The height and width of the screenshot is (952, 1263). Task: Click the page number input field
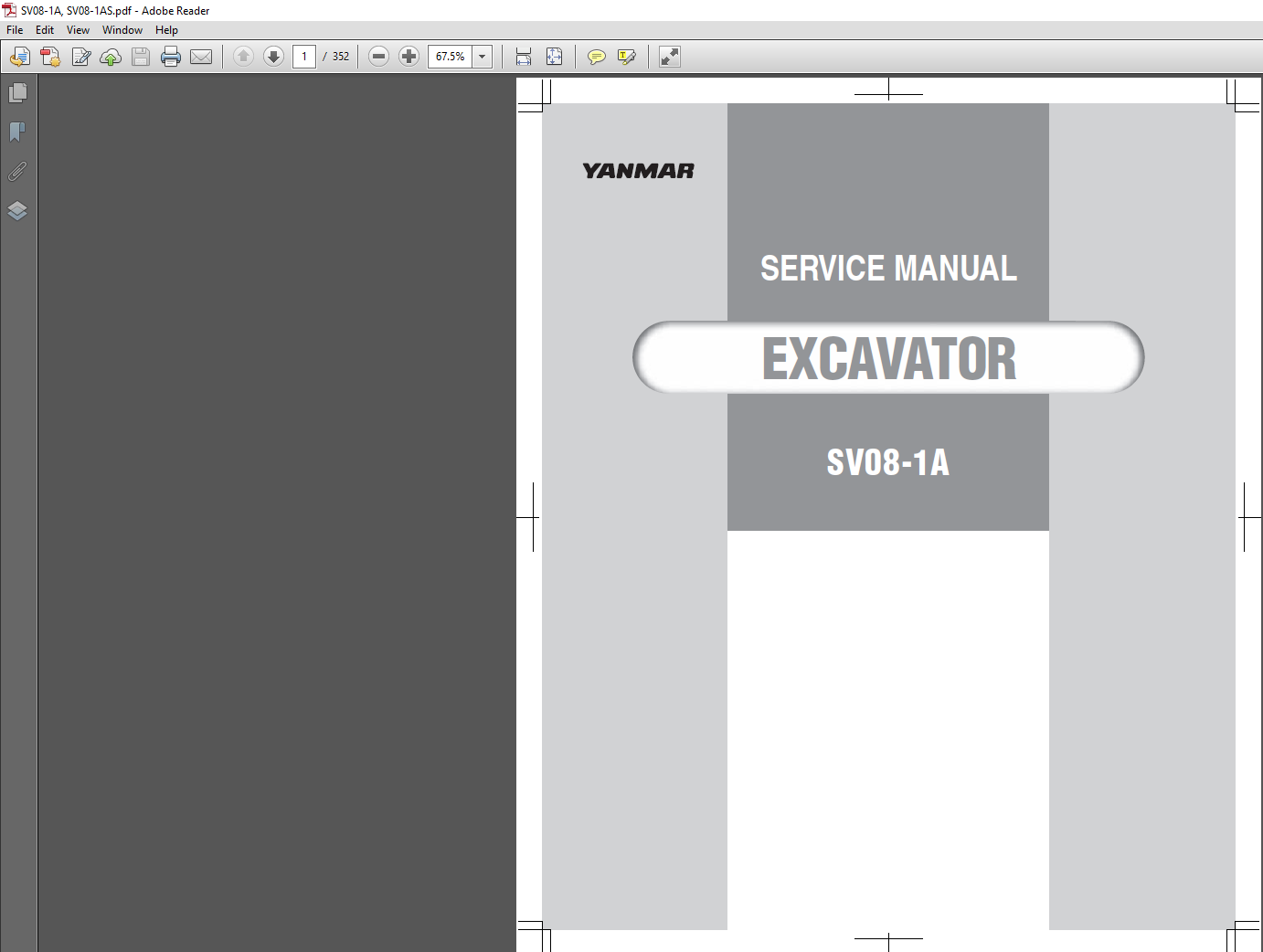coord(304,57)
